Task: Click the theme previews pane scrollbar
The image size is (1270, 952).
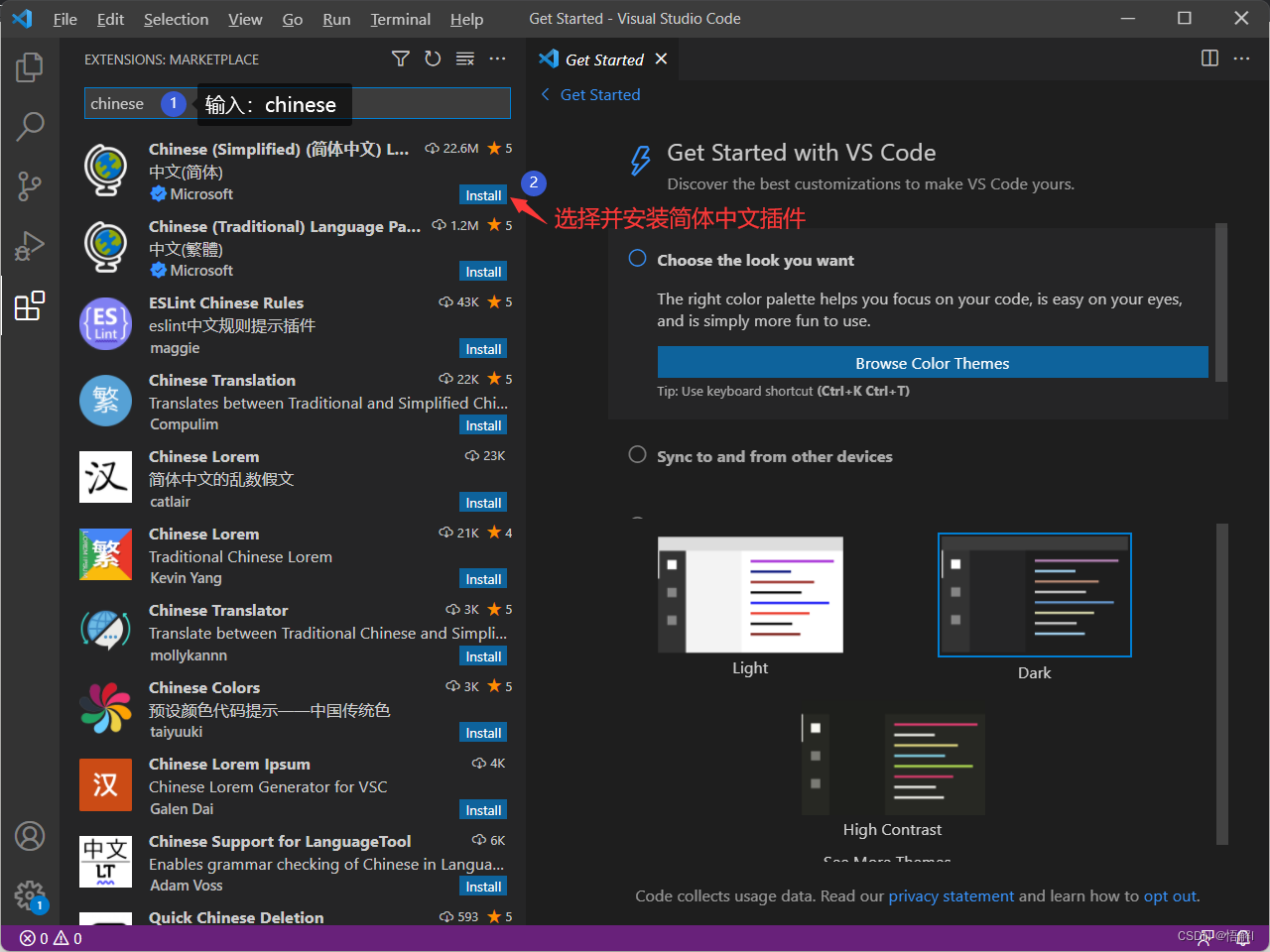Action: tap(1222, 684)
